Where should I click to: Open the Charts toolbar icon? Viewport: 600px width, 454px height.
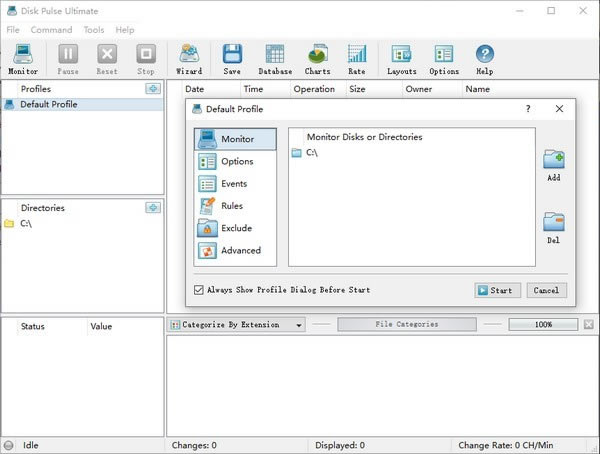pyautogui.click(x=317, y=58)
